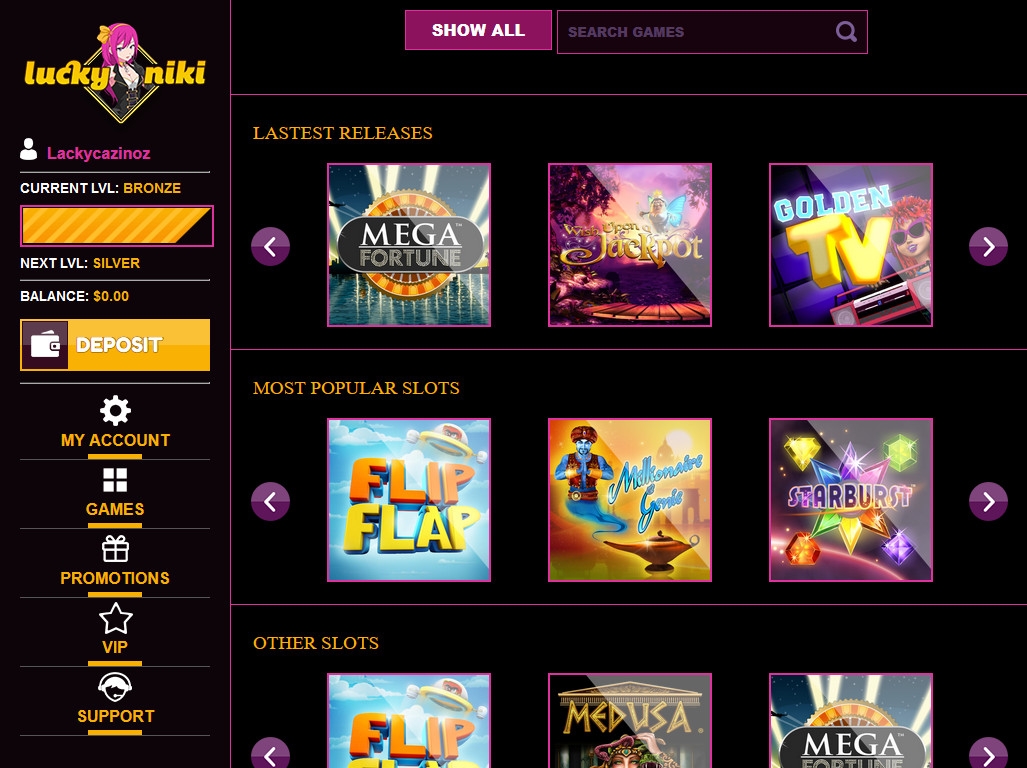Open Support headset icon
The width and height of the screenshot is (1027, 768).
click(116, 687)
